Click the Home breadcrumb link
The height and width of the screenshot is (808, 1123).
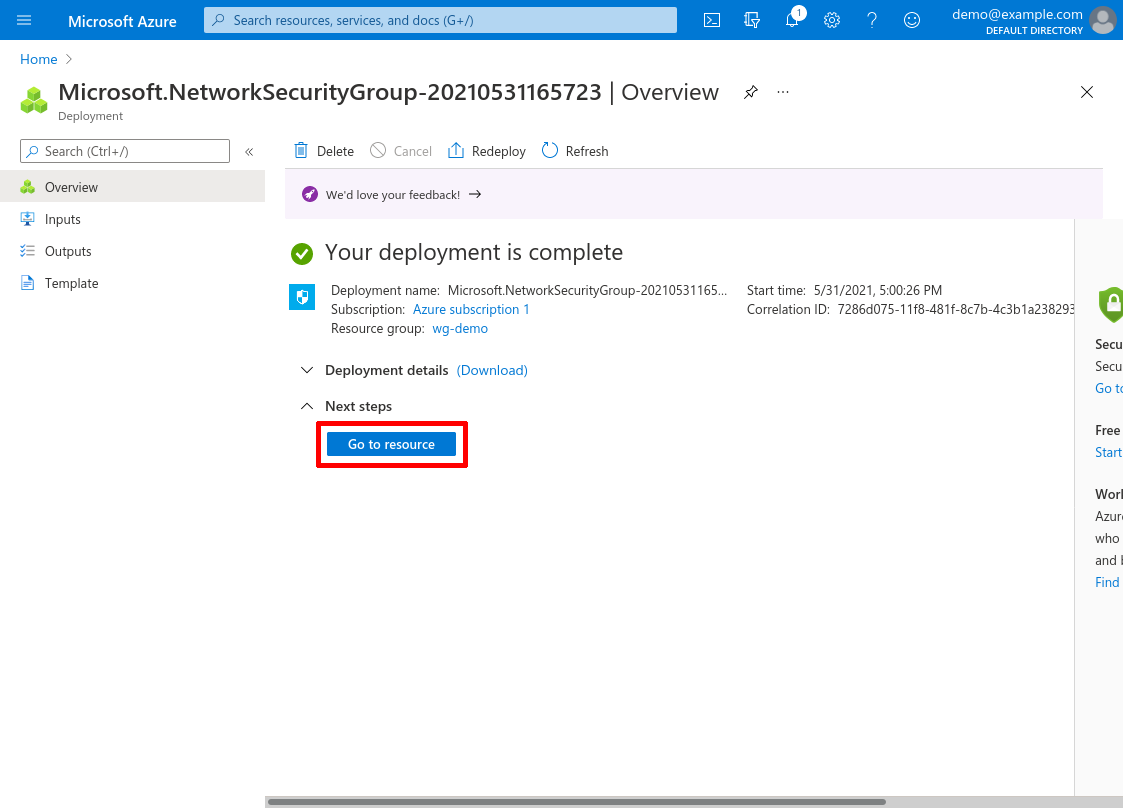click(39, 59)
